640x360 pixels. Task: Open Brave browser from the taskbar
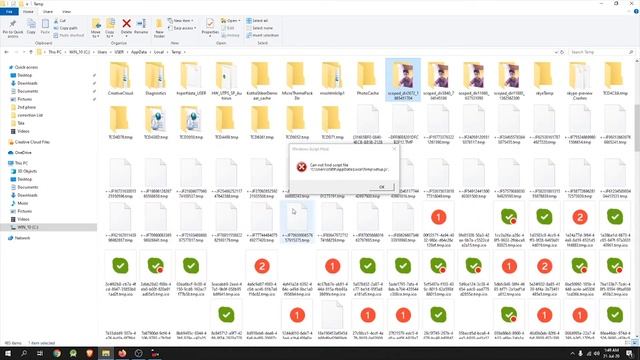[x=89, y=353]
